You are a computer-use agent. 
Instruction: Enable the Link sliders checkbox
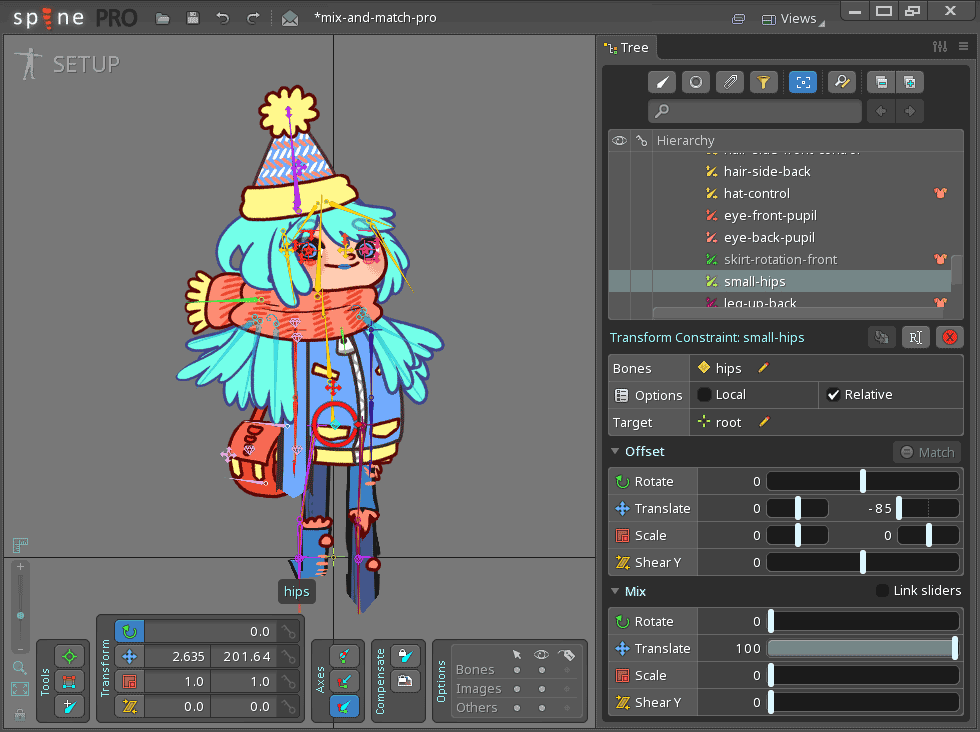(882, 591)
